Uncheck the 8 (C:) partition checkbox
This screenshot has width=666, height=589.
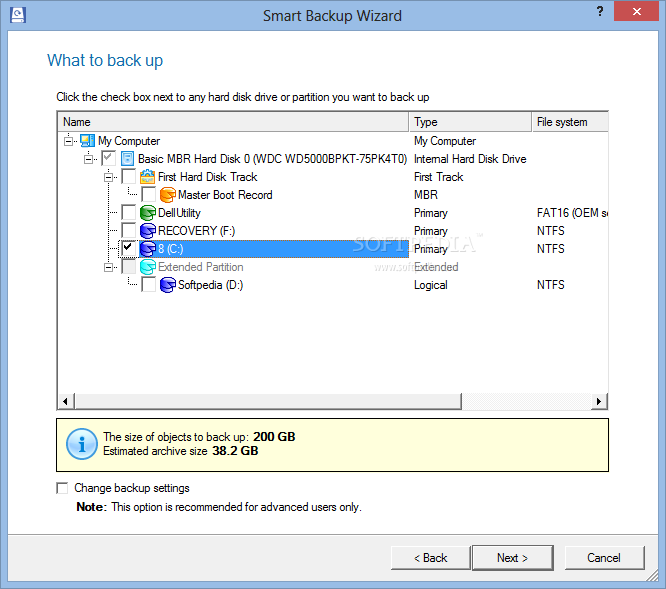tap(128, 249)
